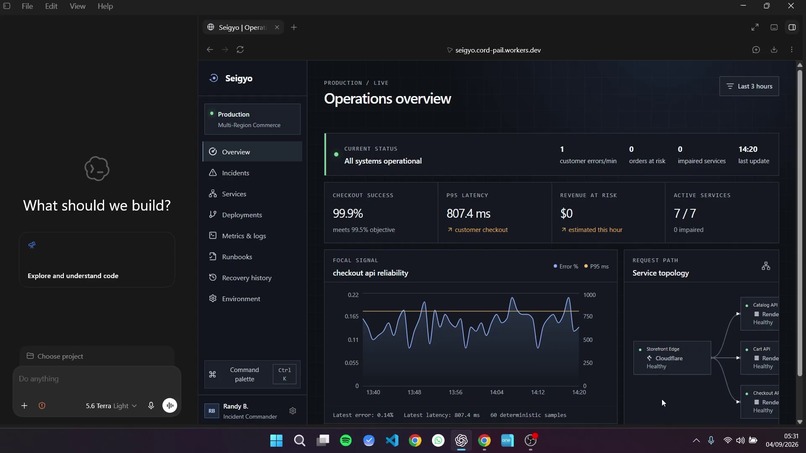
Task: Select the Catalog API topology node
Action: [x=759, y=314]
